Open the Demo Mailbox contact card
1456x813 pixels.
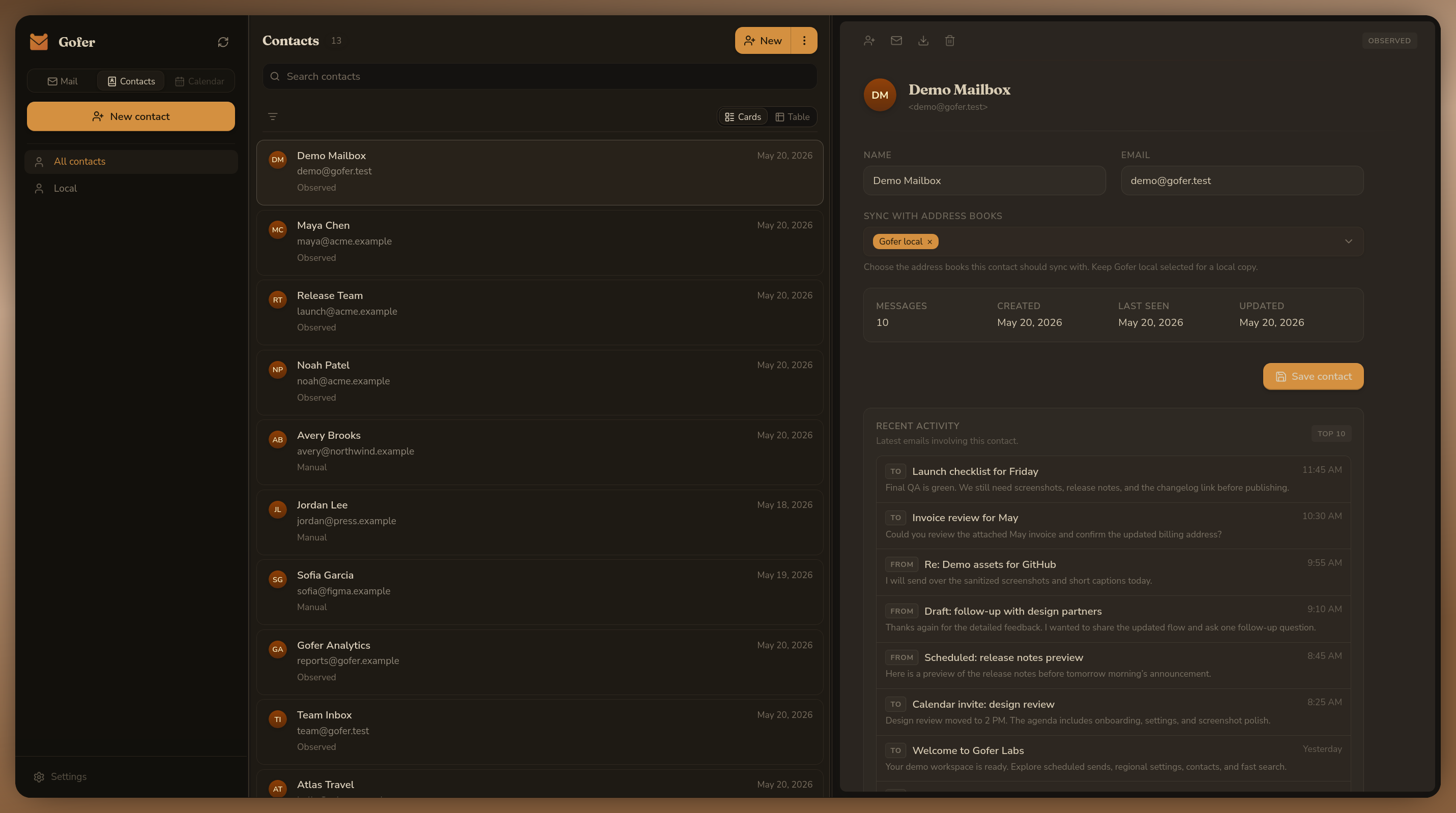tap(539, 172)
